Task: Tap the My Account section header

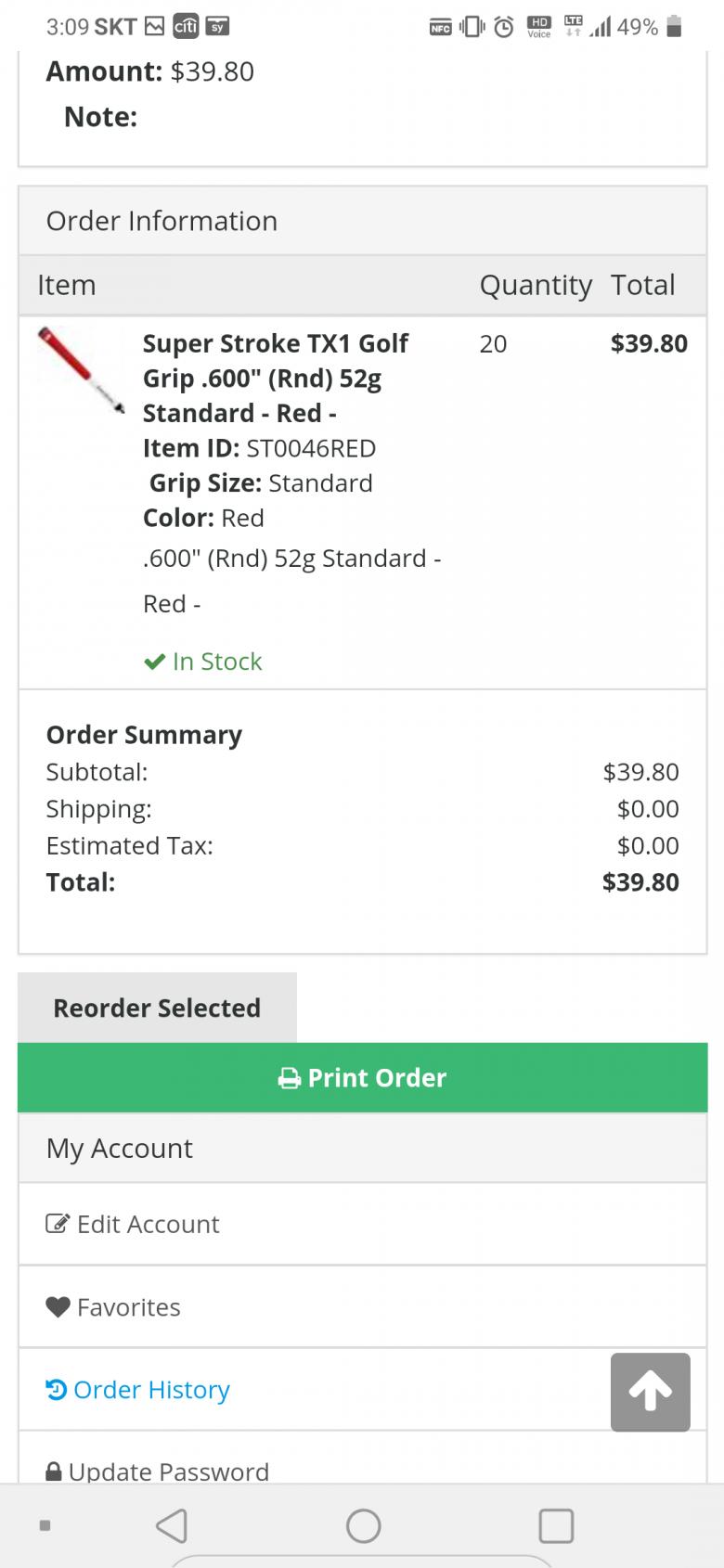Action: (120, 1149)
